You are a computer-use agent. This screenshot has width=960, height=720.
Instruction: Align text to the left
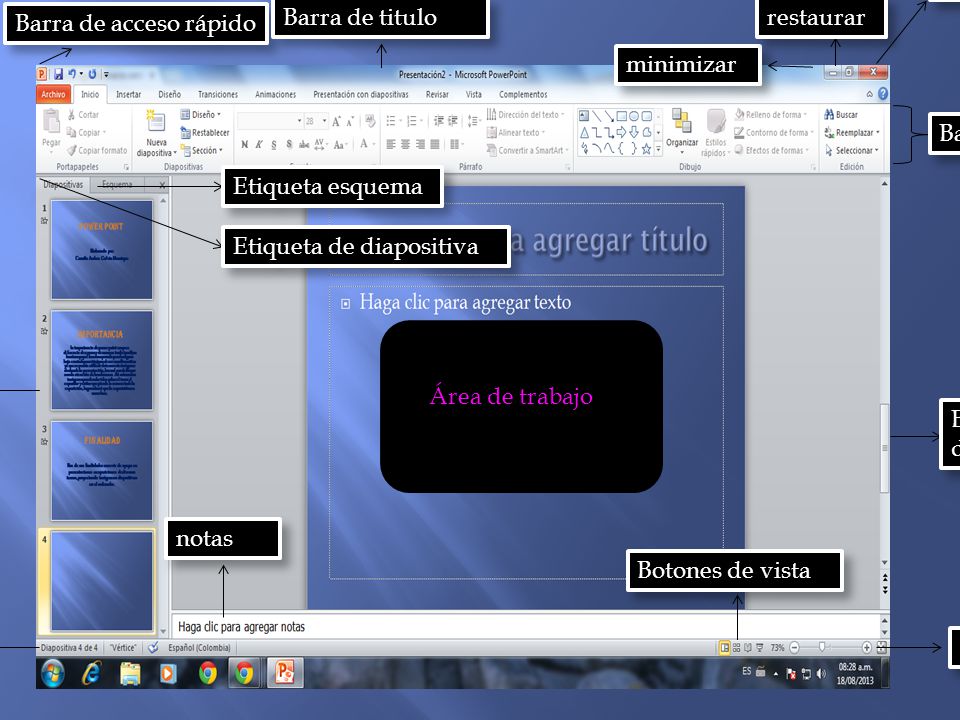click(x=391, y=144)
